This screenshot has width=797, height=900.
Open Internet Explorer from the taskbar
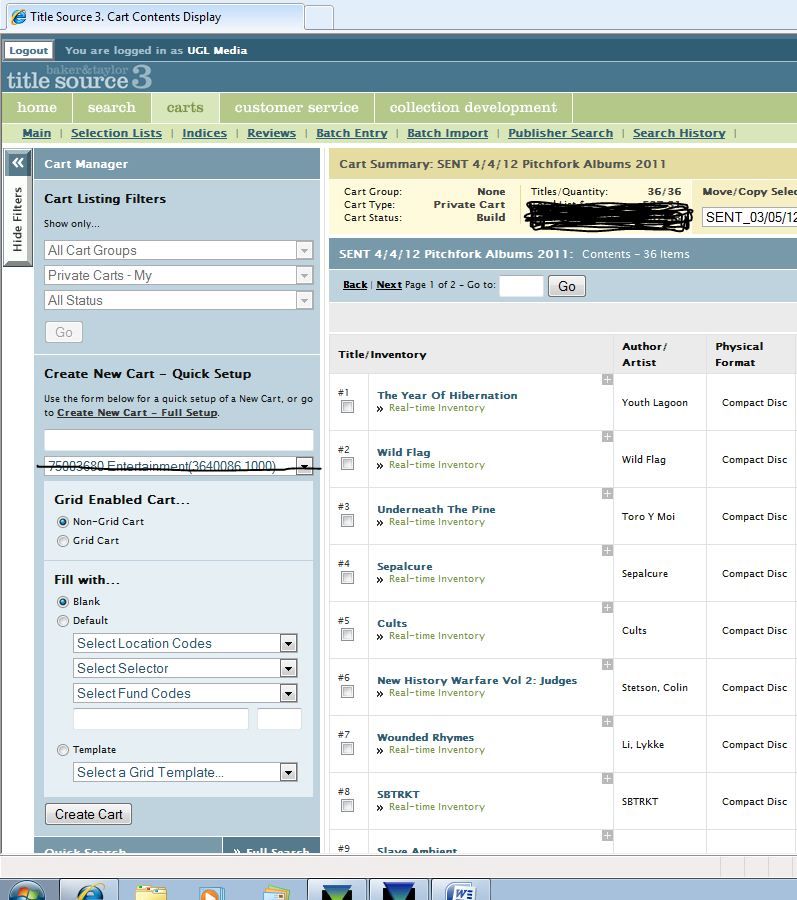click(89, 890)
